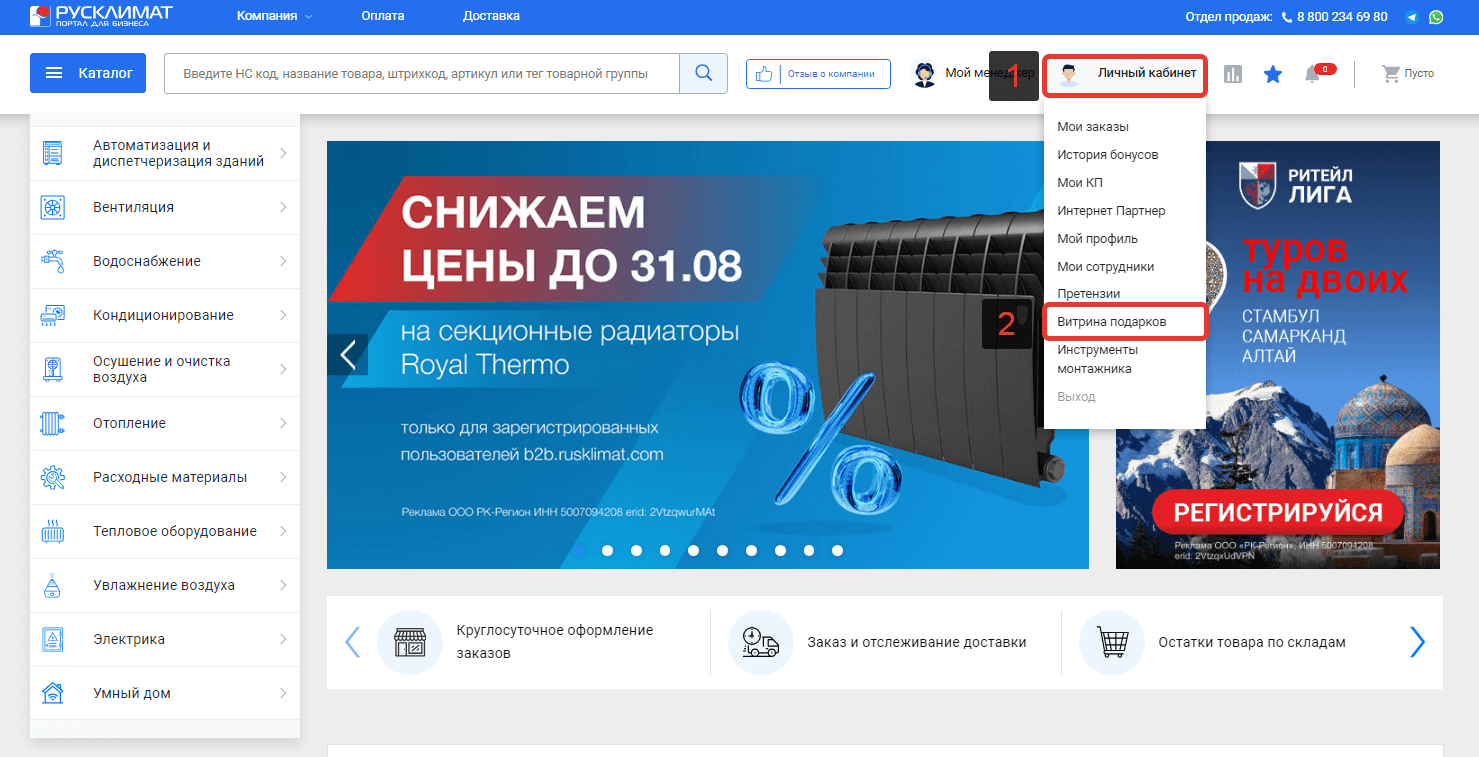Open product comparison chart icon

1233,74
